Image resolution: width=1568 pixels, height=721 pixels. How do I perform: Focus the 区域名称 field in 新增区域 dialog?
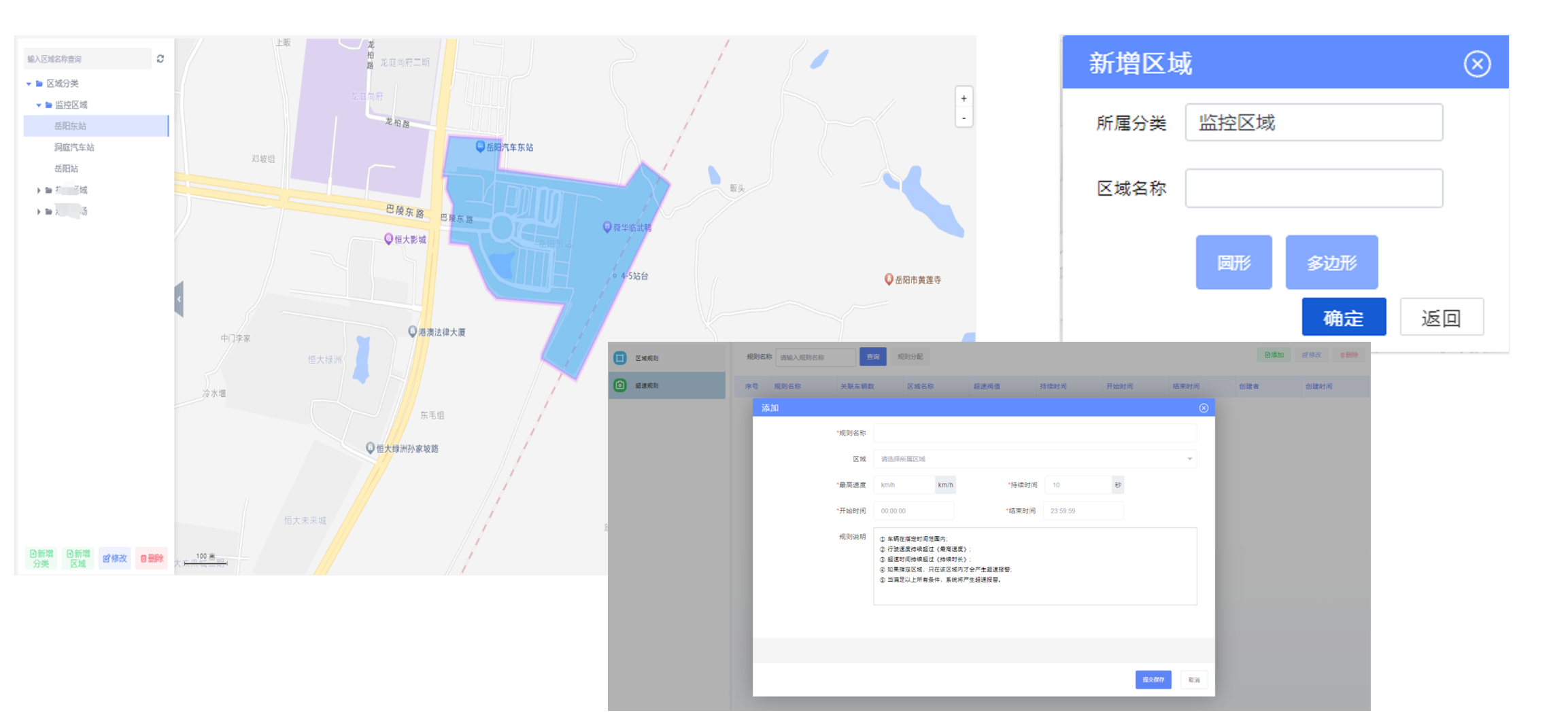pos(1314,188)
